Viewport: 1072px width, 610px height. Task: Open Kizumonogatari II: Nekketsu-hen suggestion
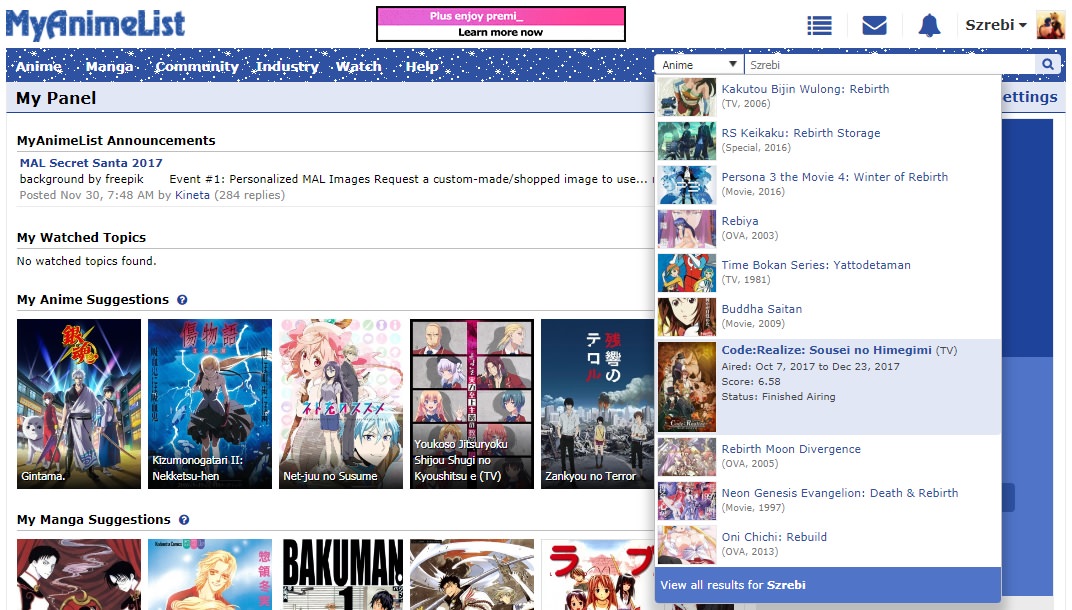click(x=210, y=403)
